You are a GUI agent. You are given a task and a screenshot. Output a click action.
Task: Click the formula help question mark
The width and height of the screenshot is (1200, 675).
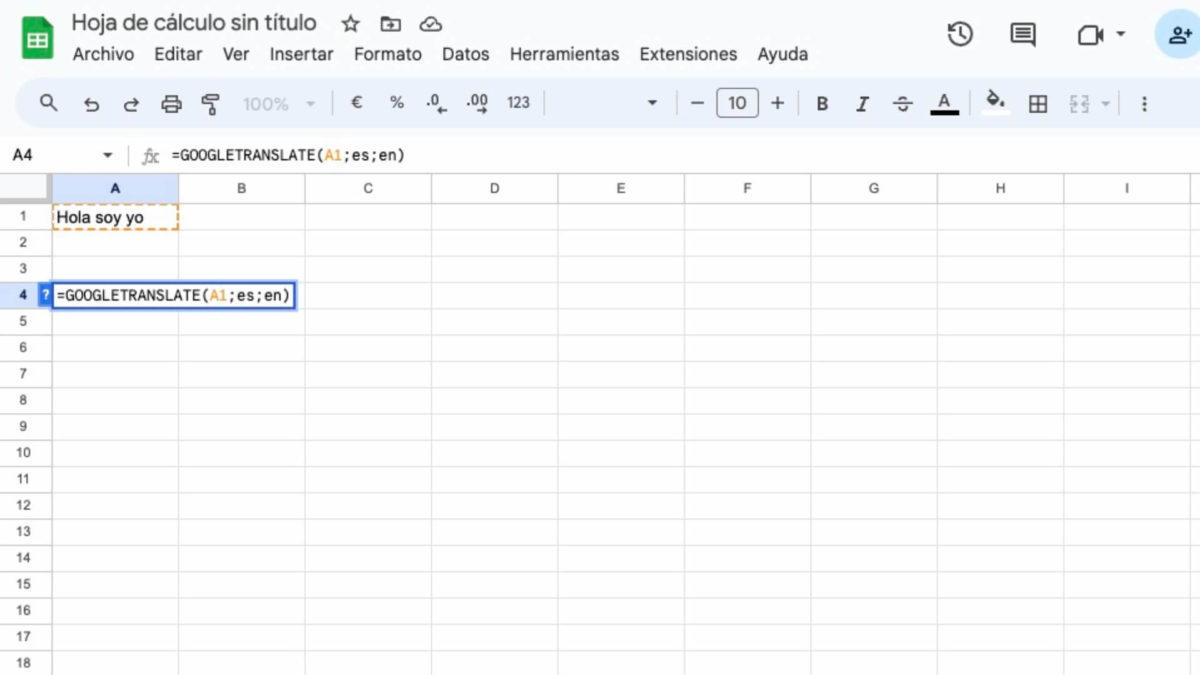pos(45,295)
